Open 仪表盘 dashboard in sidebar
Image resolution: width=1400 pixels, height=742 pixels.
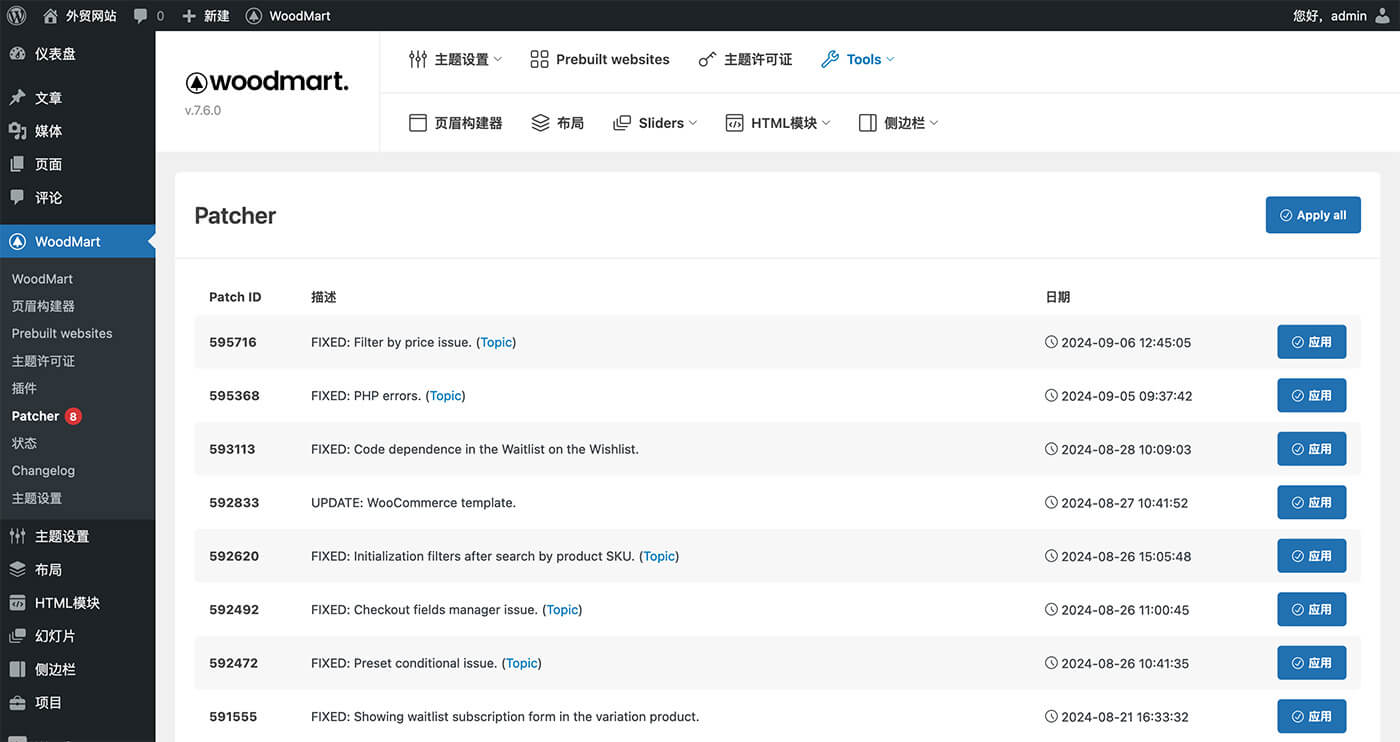click(77, 54)
